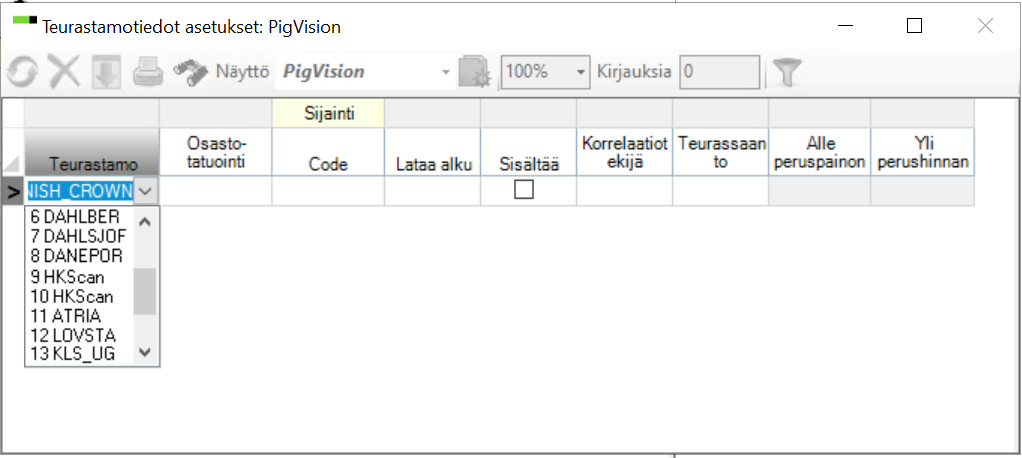Screen dimensions: 1022x458
Task: Click the empty Lataa alku cell
Action: pos(433,191)
